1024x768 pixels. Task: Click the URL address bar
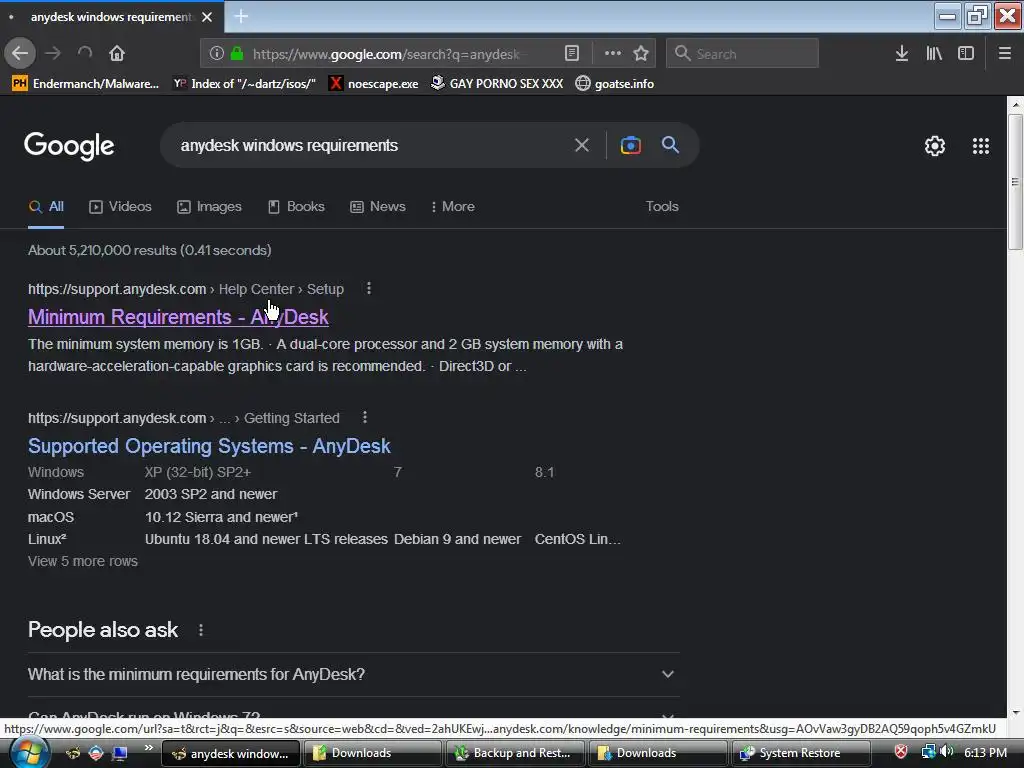click(385, 54)
